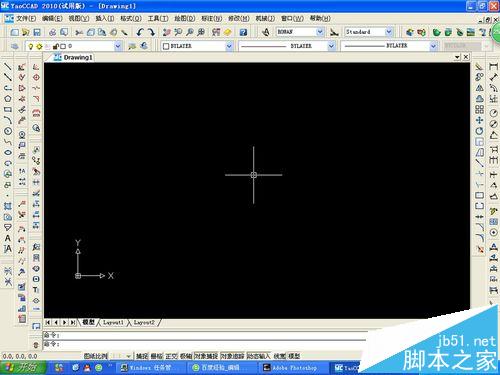Expand the layer list dropdown showing layer 0
This screenshot has width=500, height=375.
tap(118, 46)
